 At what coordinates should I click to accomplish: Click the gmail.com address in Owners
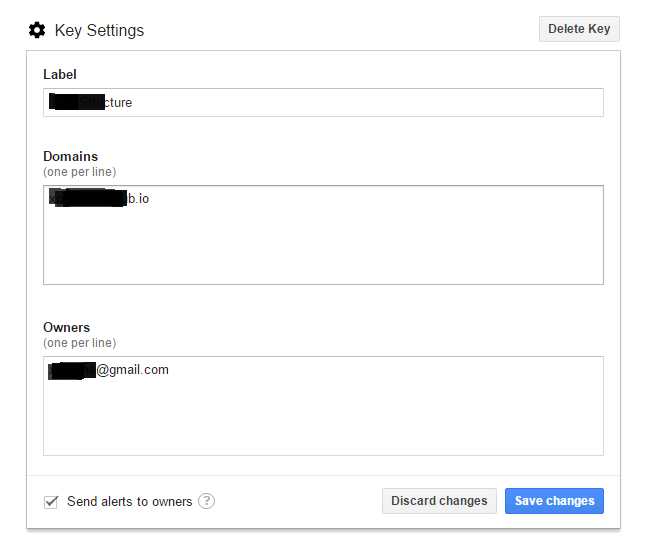132,370
